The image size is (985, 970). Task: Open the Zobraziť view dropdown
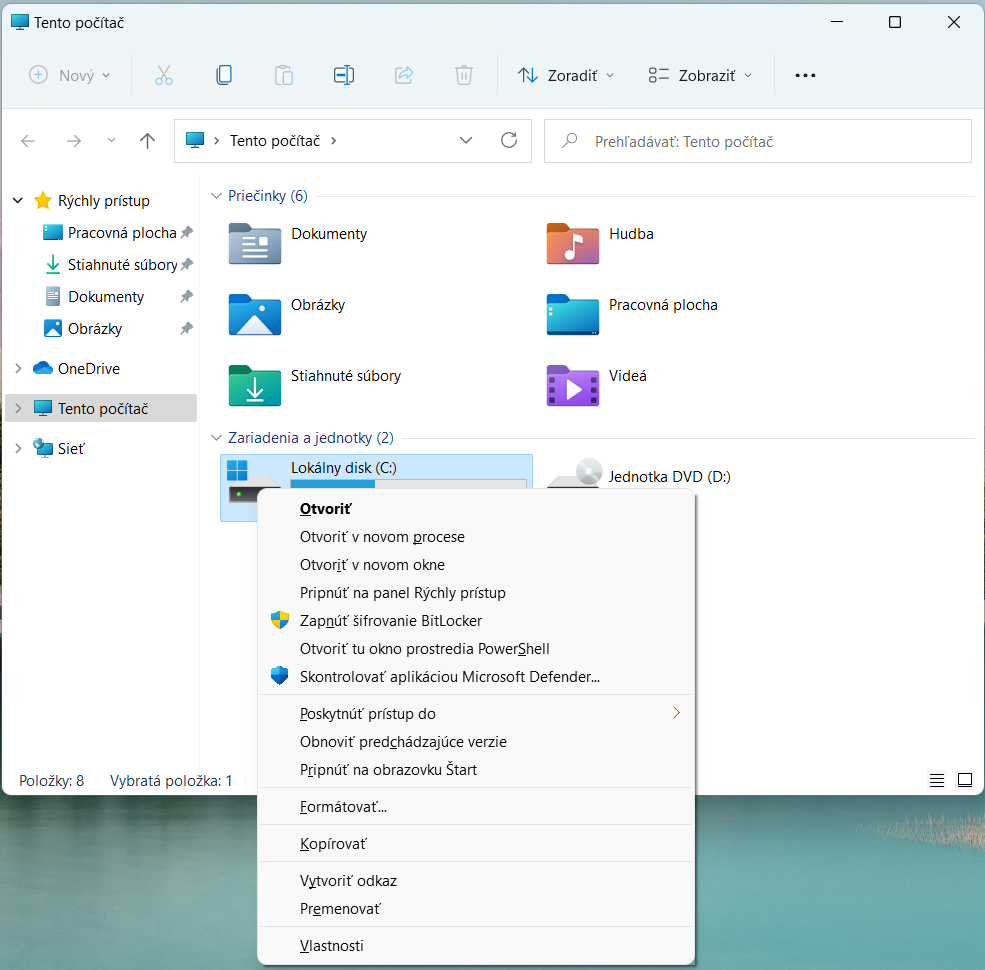700,75
